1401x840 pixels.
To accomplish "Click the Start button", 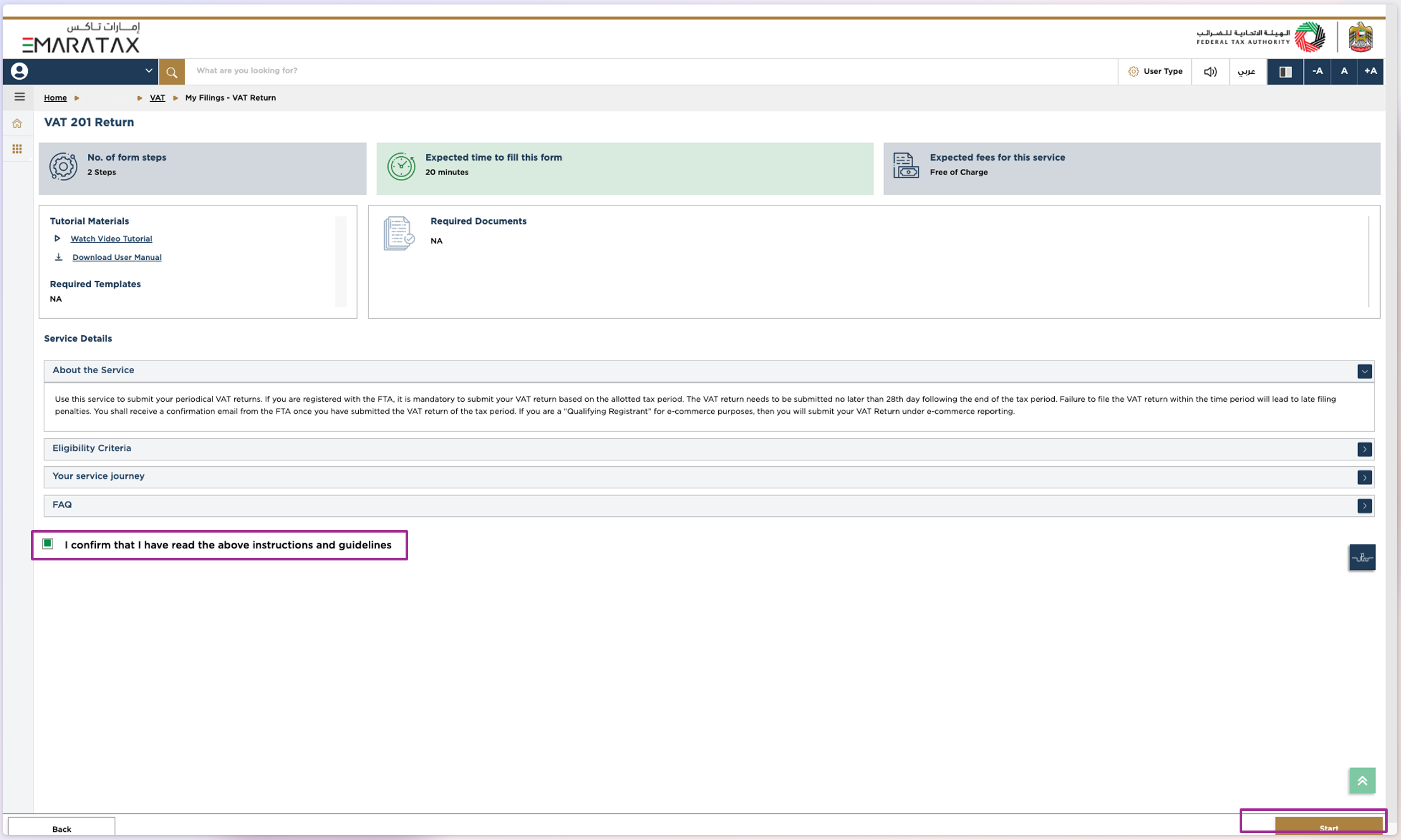I will click(1328, 827).
